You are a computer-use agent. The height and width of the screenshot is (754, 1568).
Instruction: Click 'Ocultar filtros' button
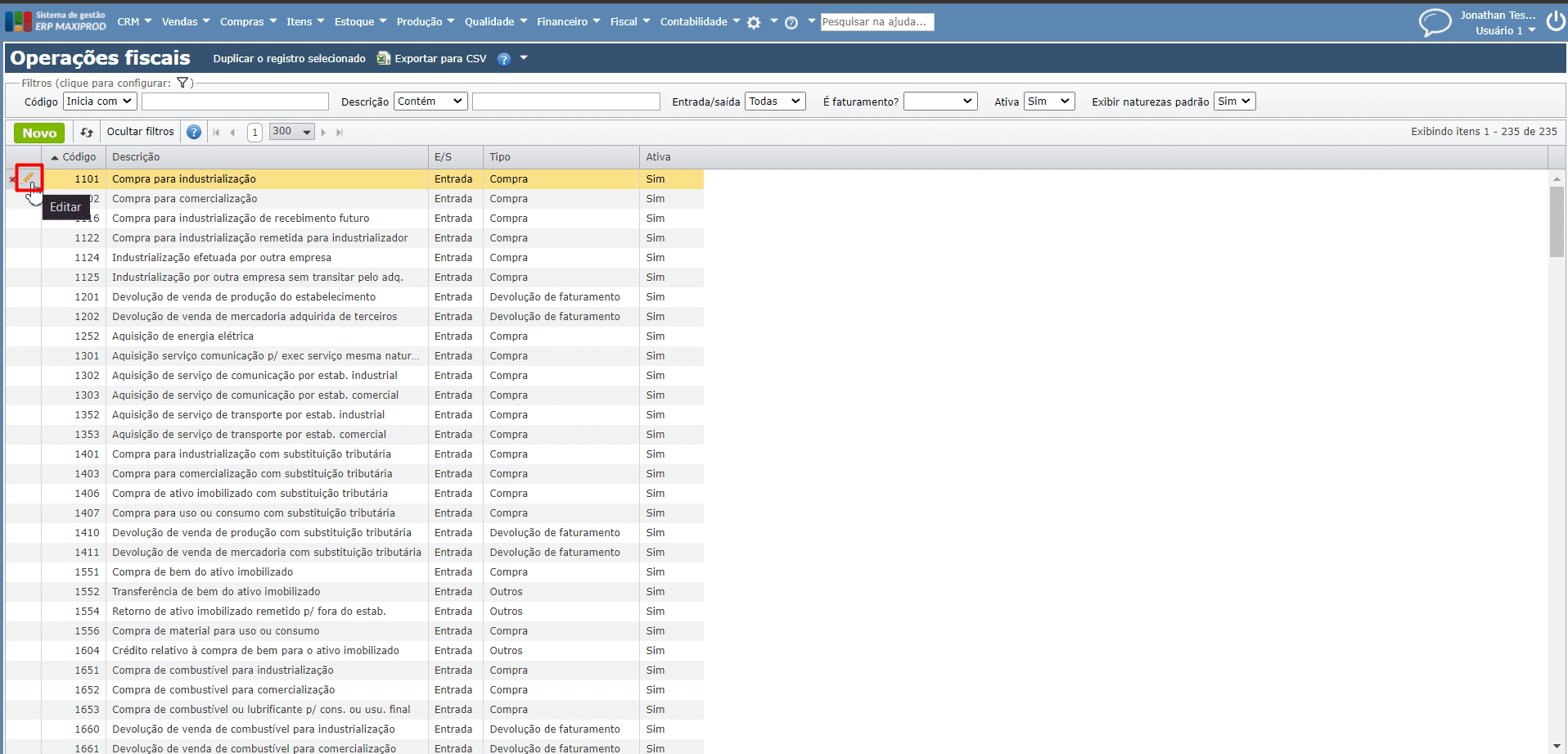[140, 132]
